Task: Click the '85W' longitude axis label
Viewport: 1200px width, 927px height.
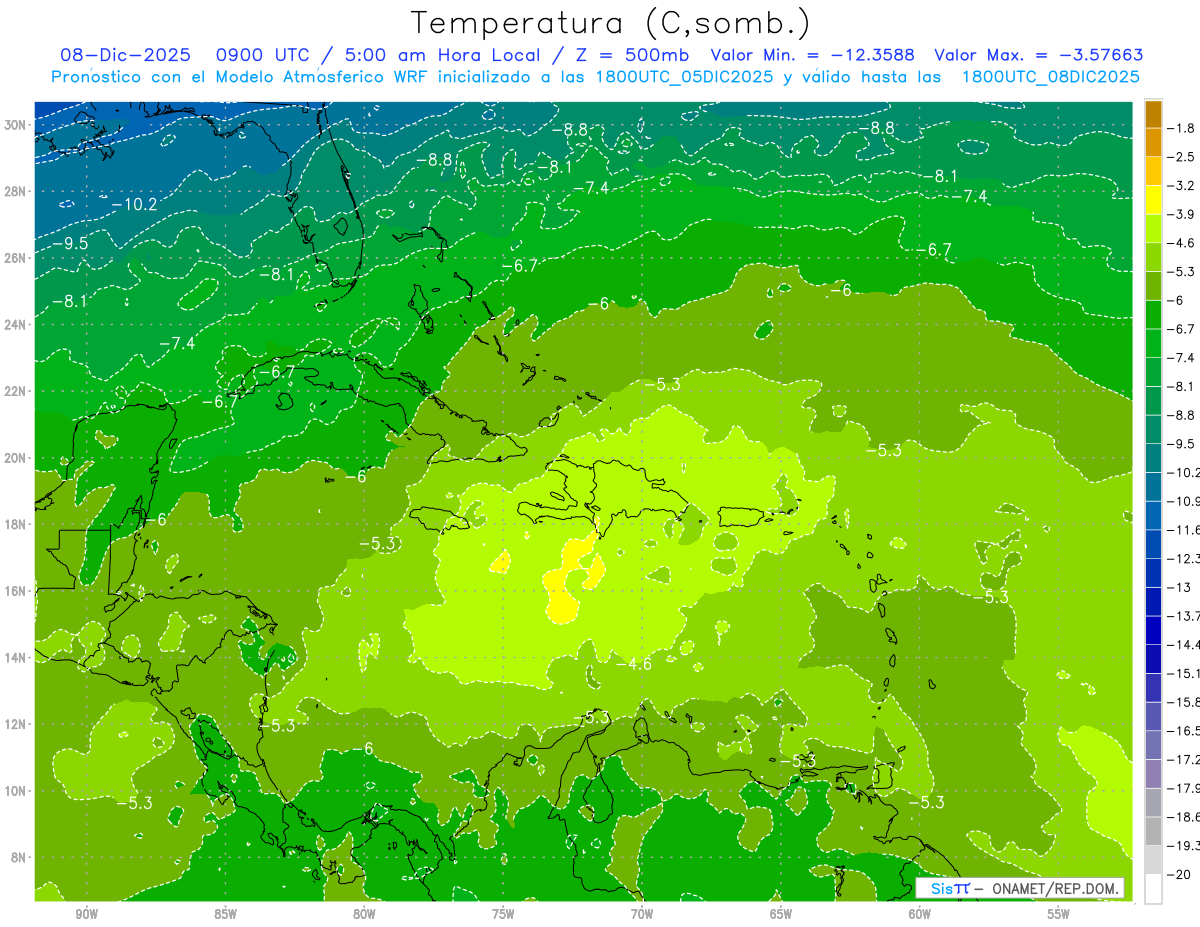Action: (x=225, y=914)
